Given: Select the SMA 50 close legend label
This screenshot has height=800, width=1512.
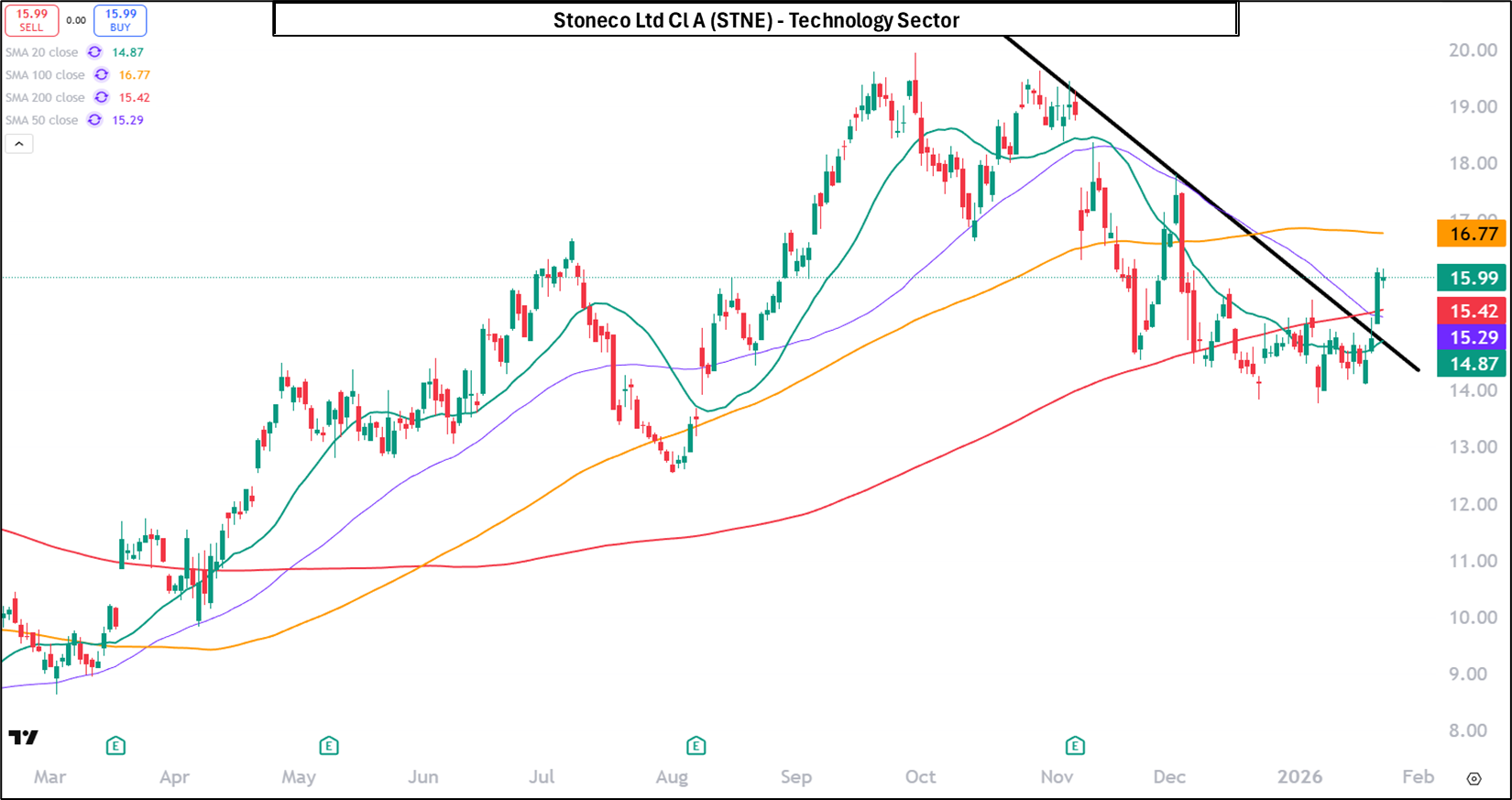Looking at the screenshot, I should click(42, 120).
